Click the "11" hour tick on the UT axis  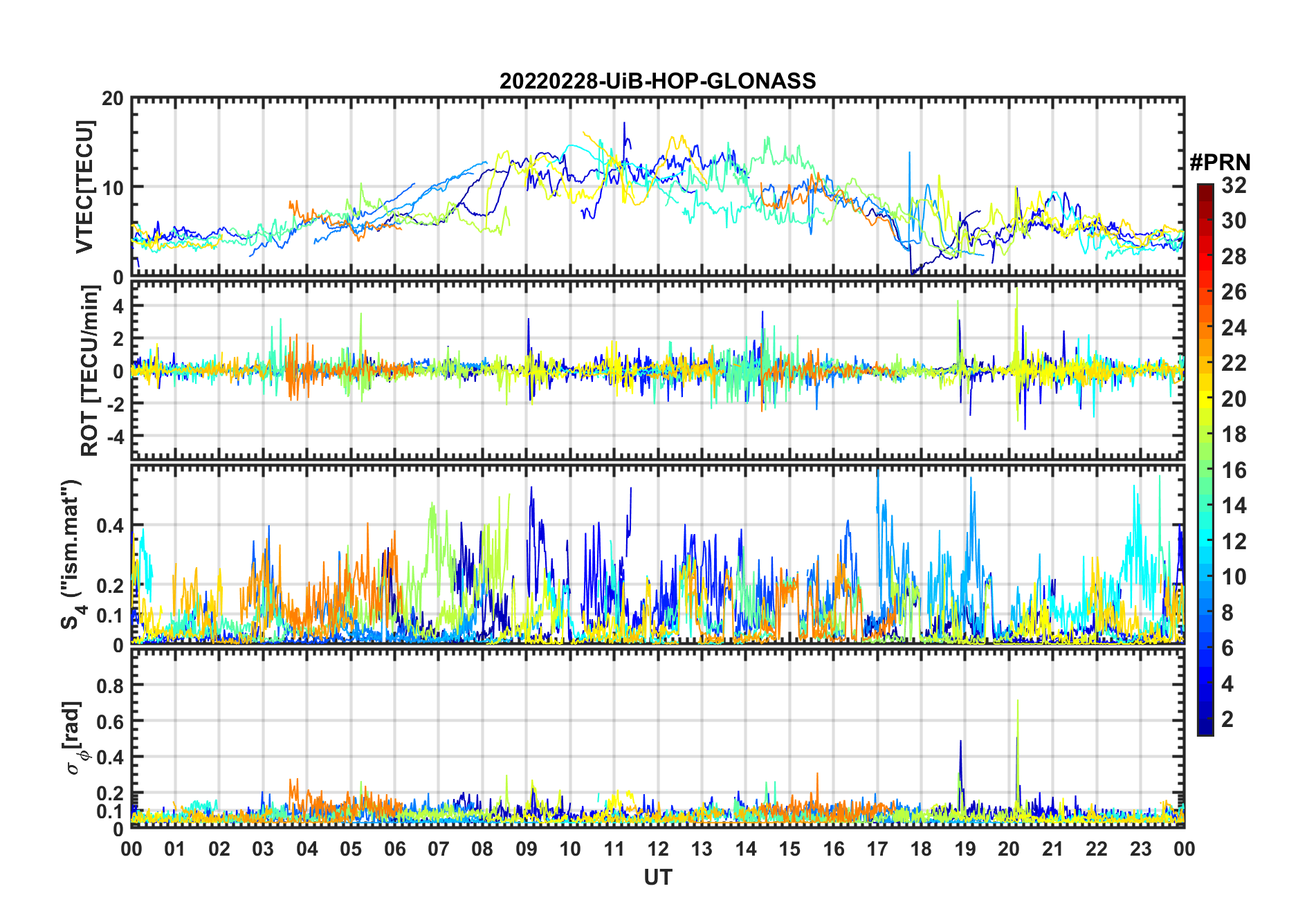pyautogui.click(x=614, y=849)
